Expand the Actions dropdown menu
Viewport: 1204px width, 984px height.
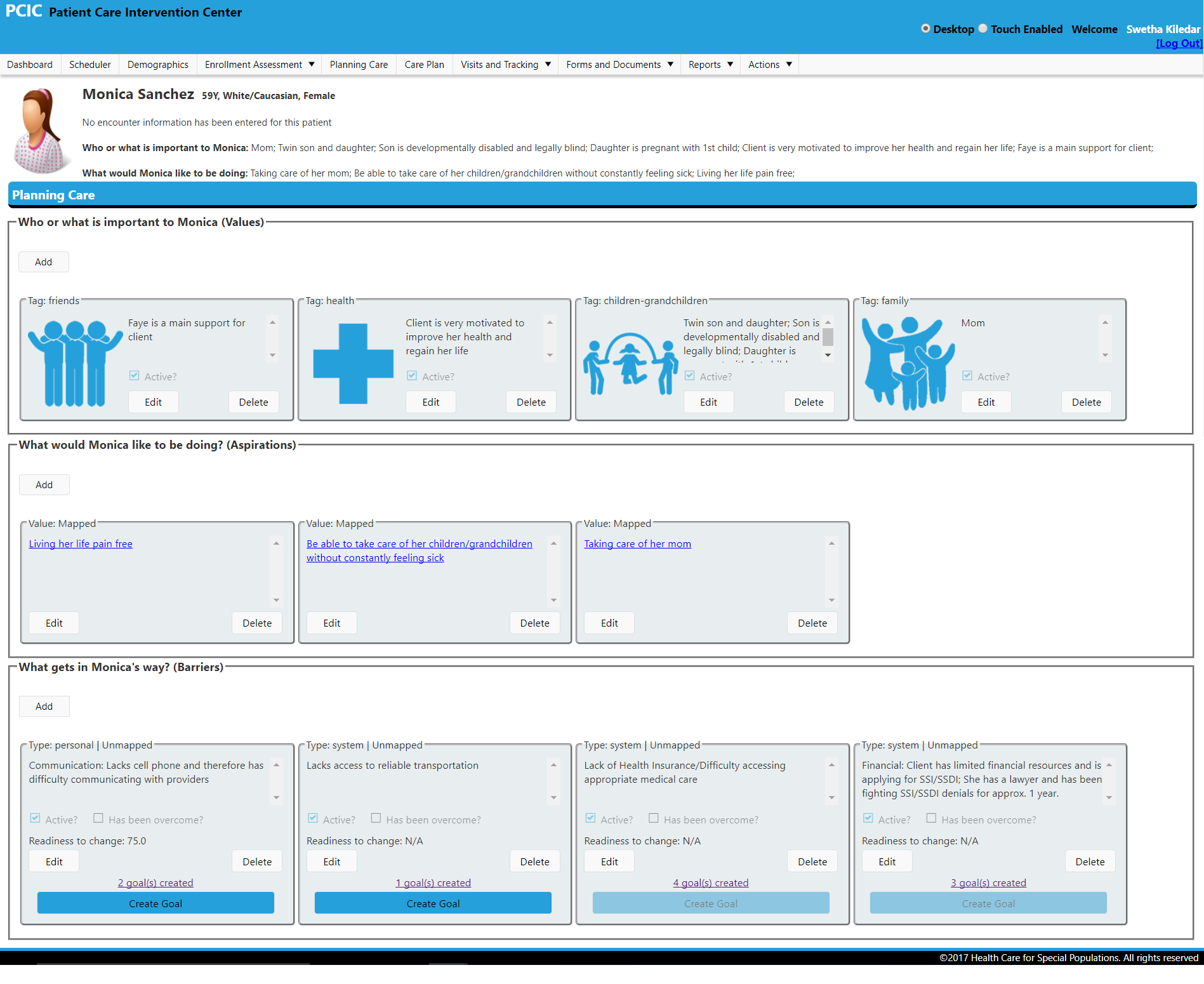coord(769,65)
